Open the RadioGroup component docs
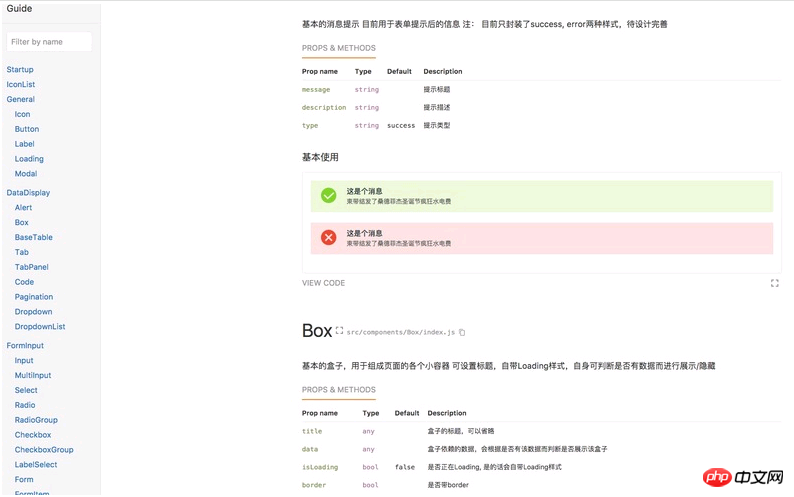The image size is (794, 497). [x=36, y=420]
